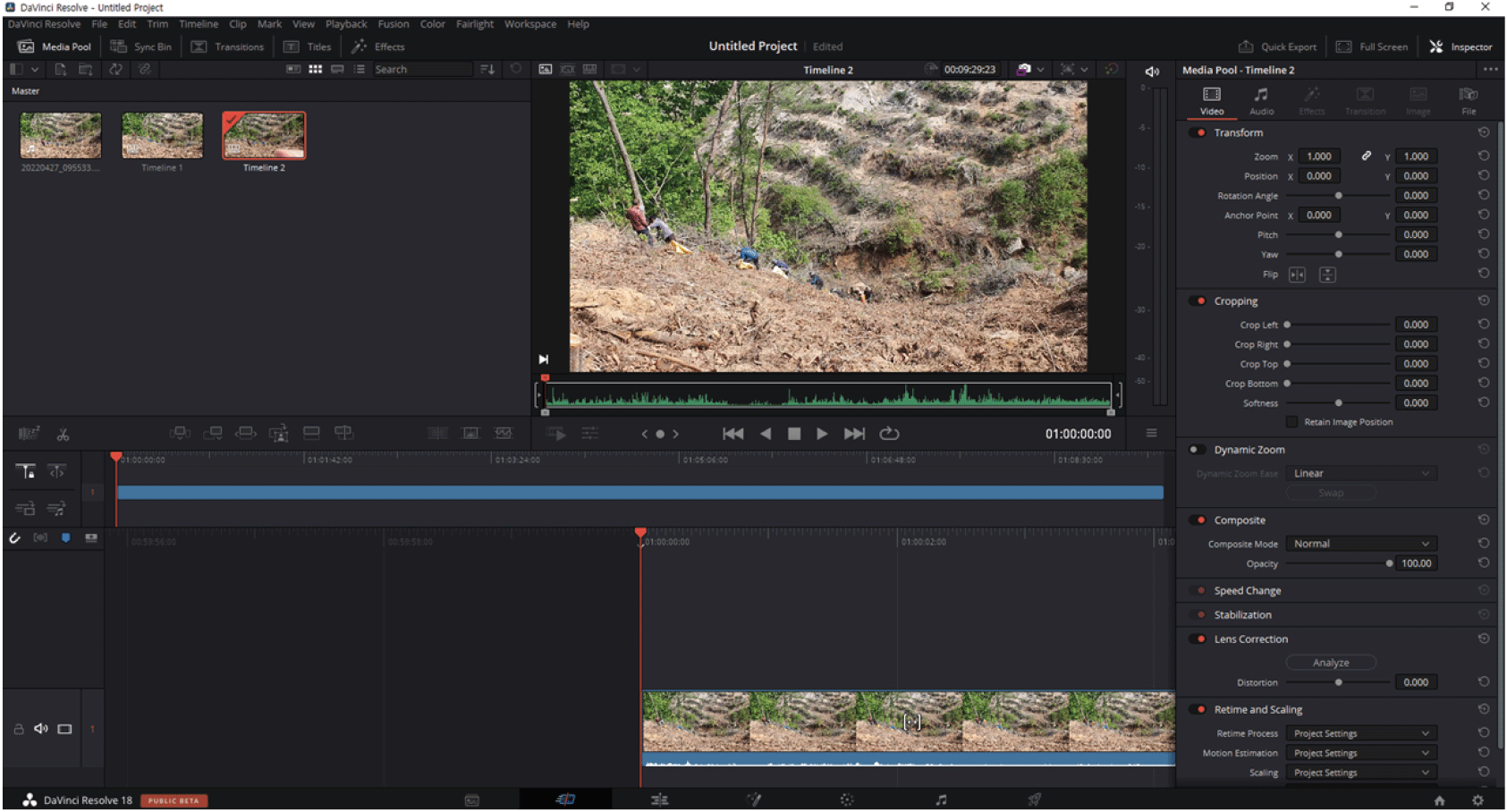Open the Fairlight menu
The width and height of the screenshot is (1507, 812).
[475, 24]
